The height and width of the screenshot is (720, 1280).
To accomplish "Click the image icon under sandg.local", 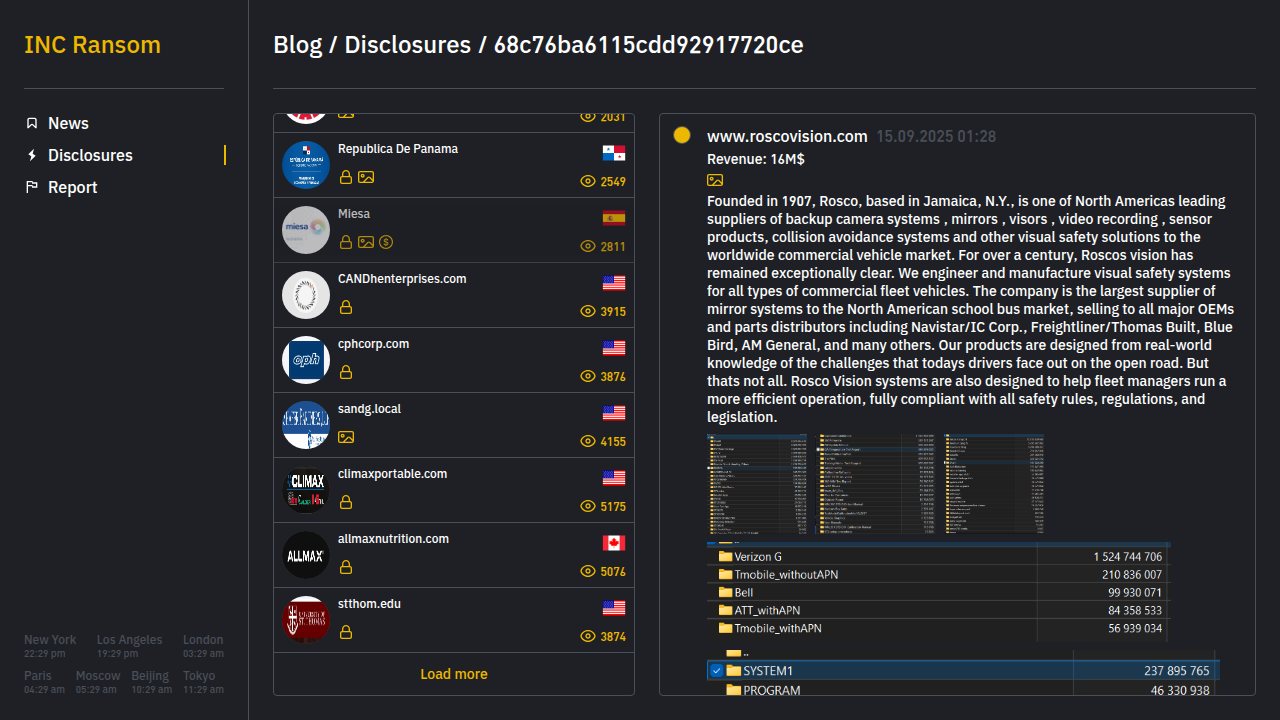I will [x=346, y=437].
